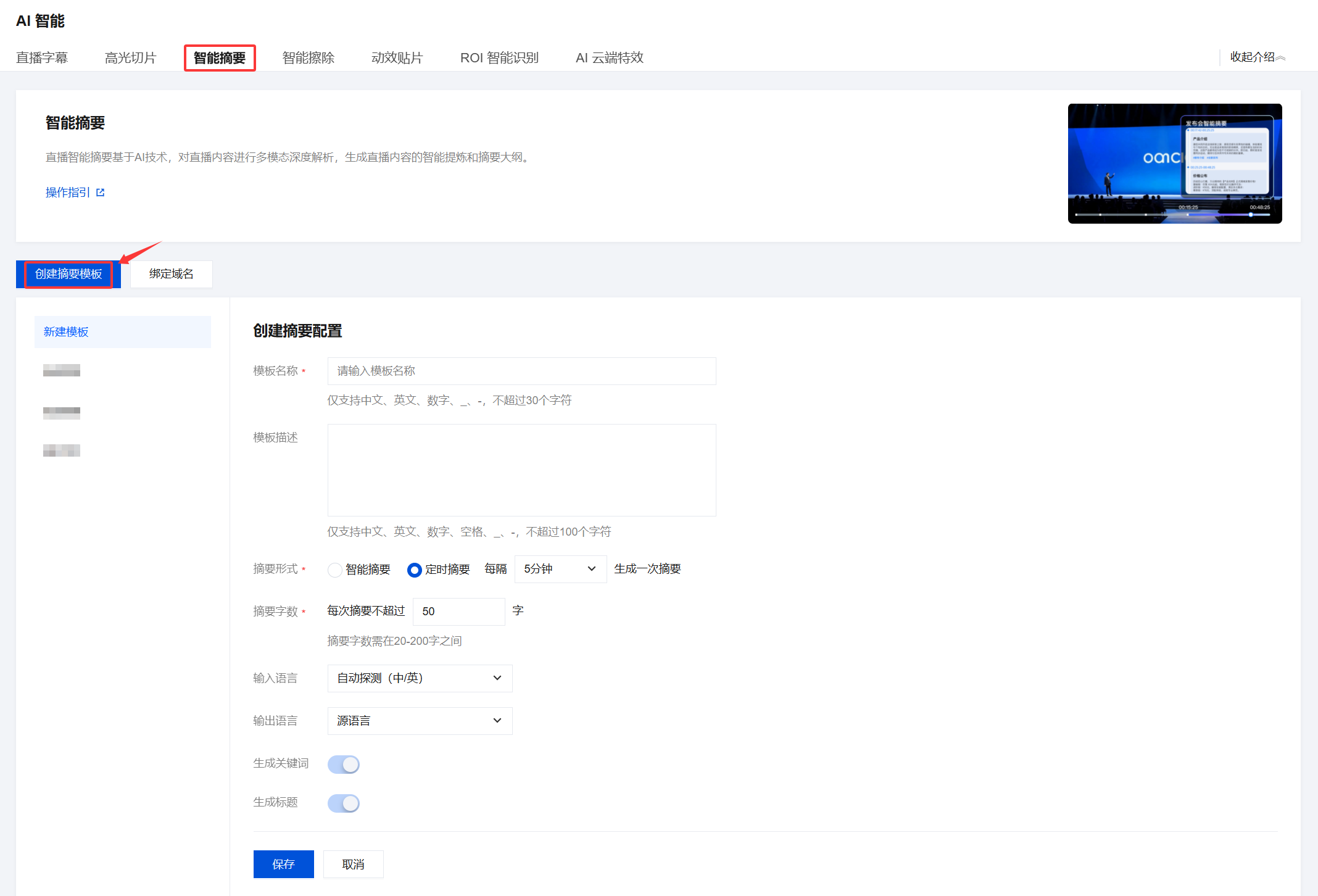
Task: Click the 模板描述 text area
Action: coord(521,470)
